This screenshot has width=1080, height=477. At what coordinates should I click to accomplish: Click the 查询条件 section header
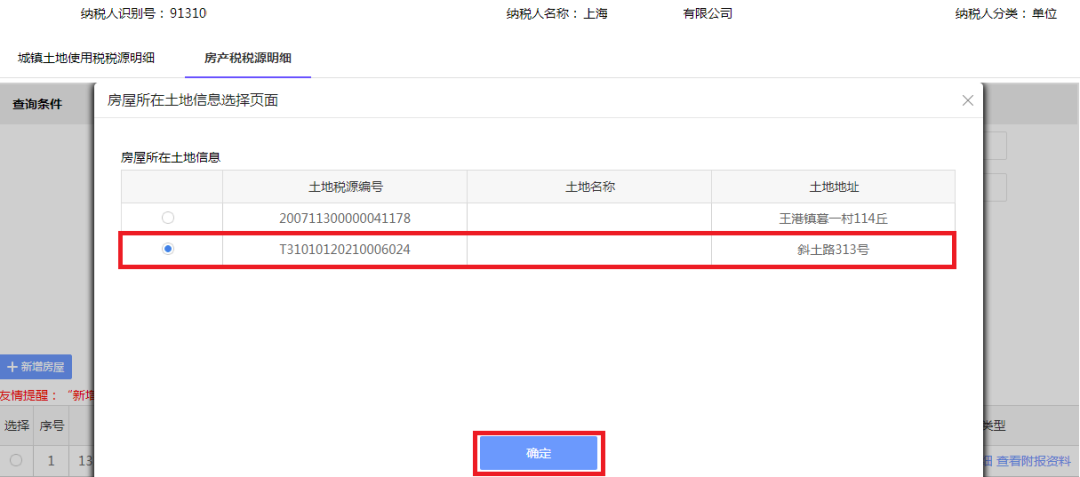[x=37, y=105]
